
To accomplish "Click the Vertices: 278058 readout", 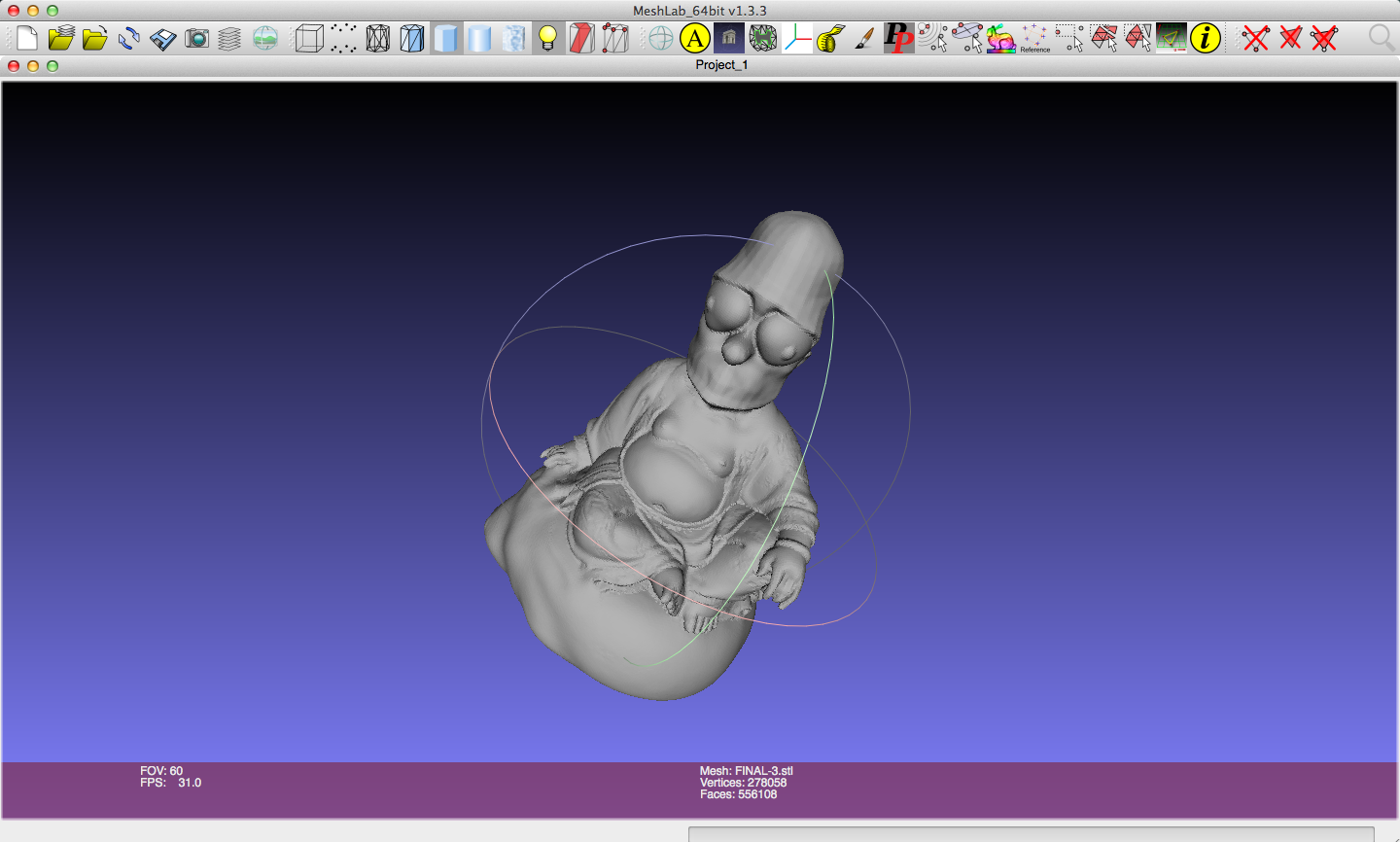I will pos(744,783).
